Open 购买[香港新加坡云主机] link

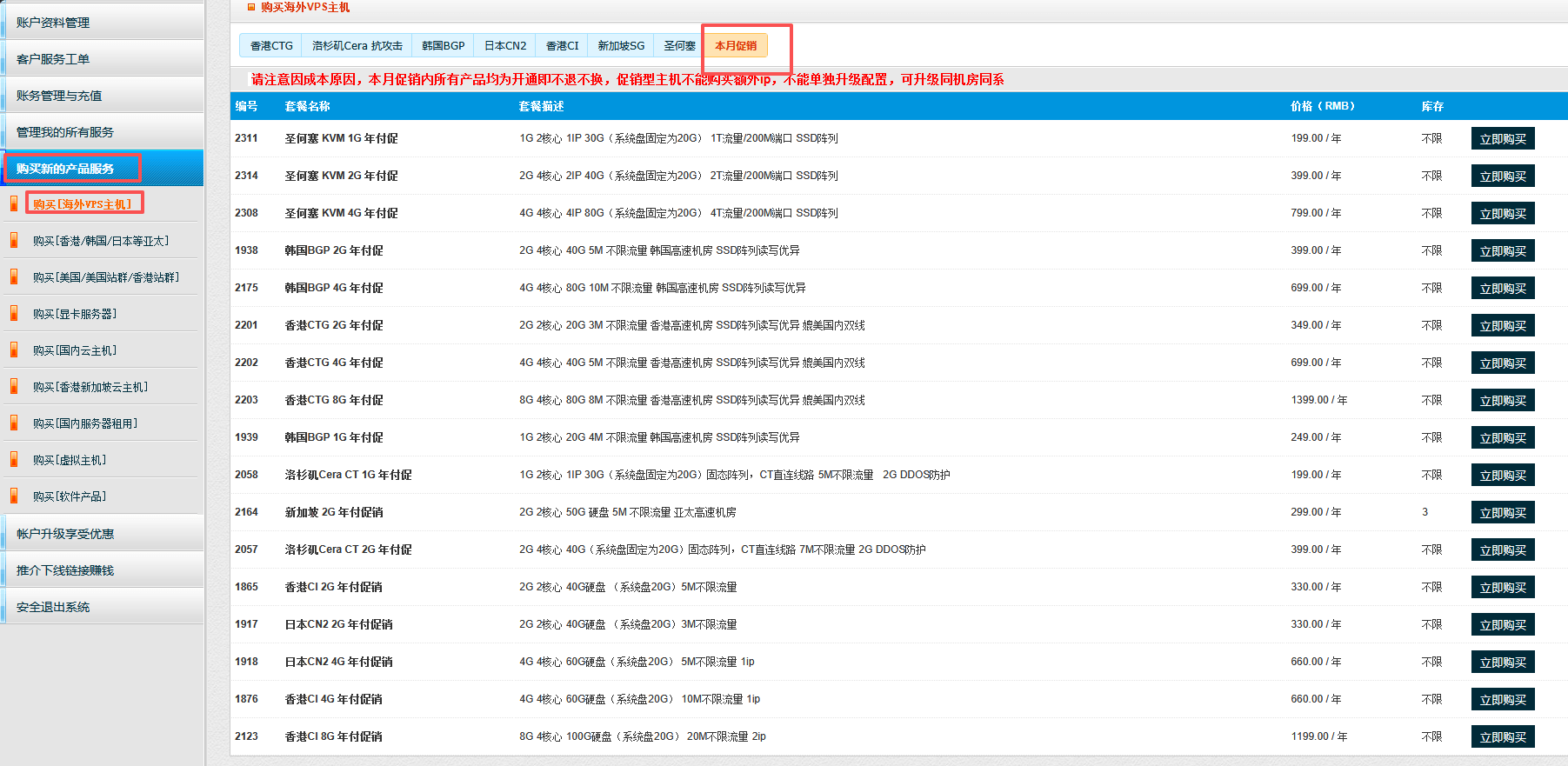click(x=90, y=387)
